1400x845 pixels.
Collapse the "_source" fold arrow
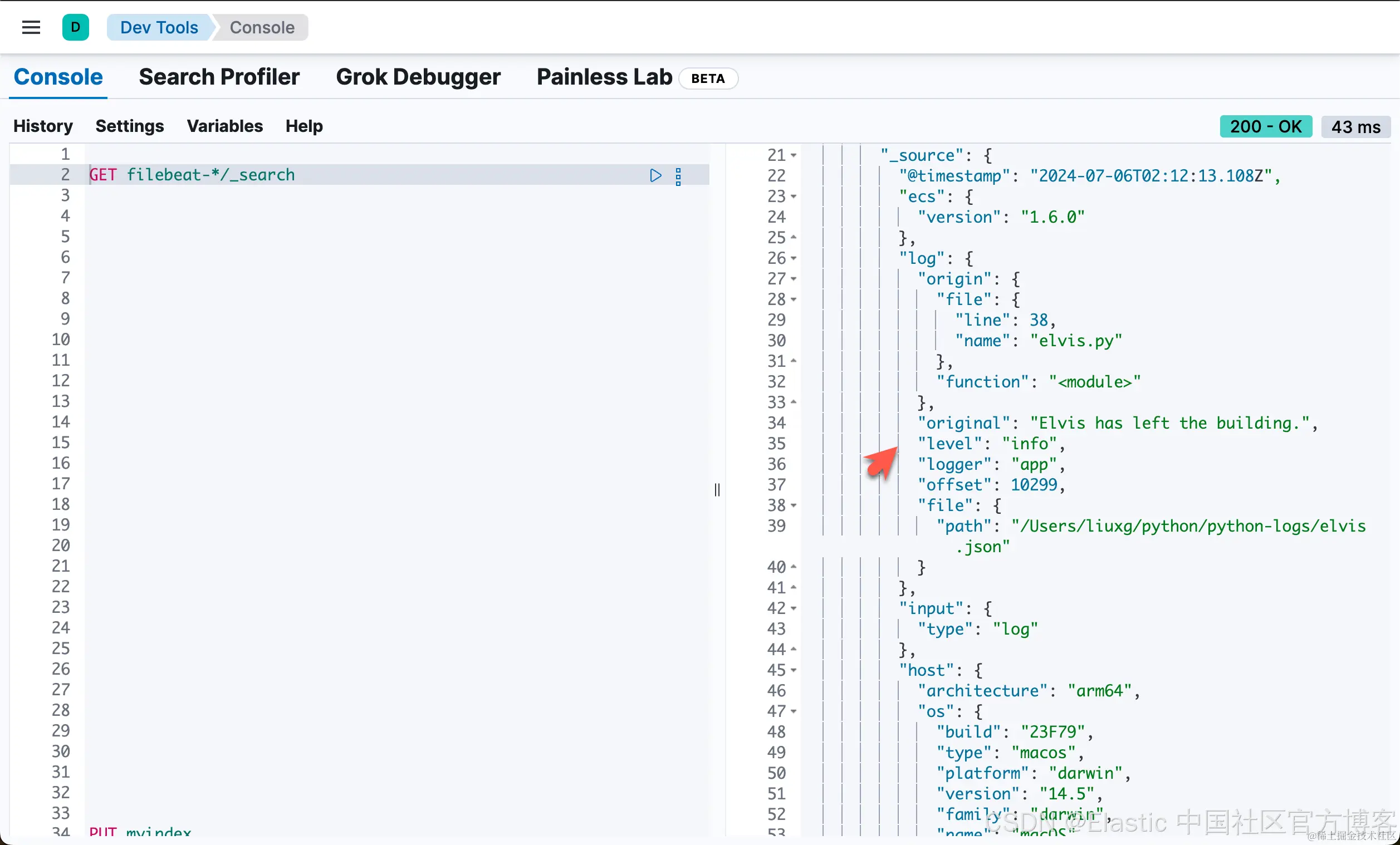tap(794, 156)
